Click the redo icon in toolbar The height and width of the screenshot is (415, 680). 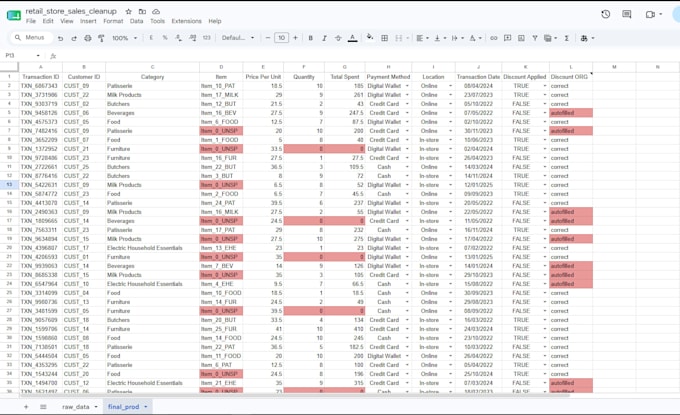coord(74,38)
